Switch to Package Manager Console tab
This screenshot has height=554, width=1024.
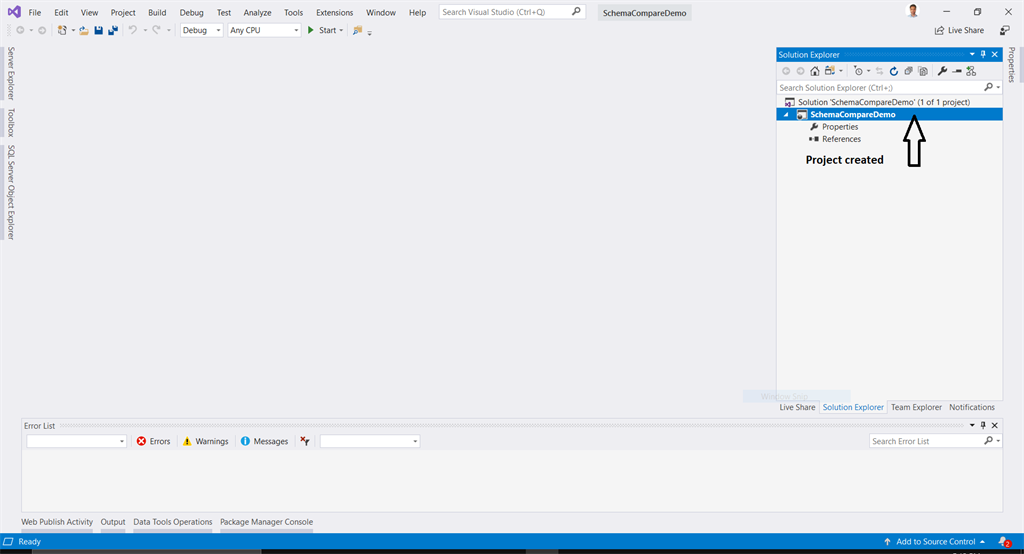pyautogui.click(x=266, y=522)
